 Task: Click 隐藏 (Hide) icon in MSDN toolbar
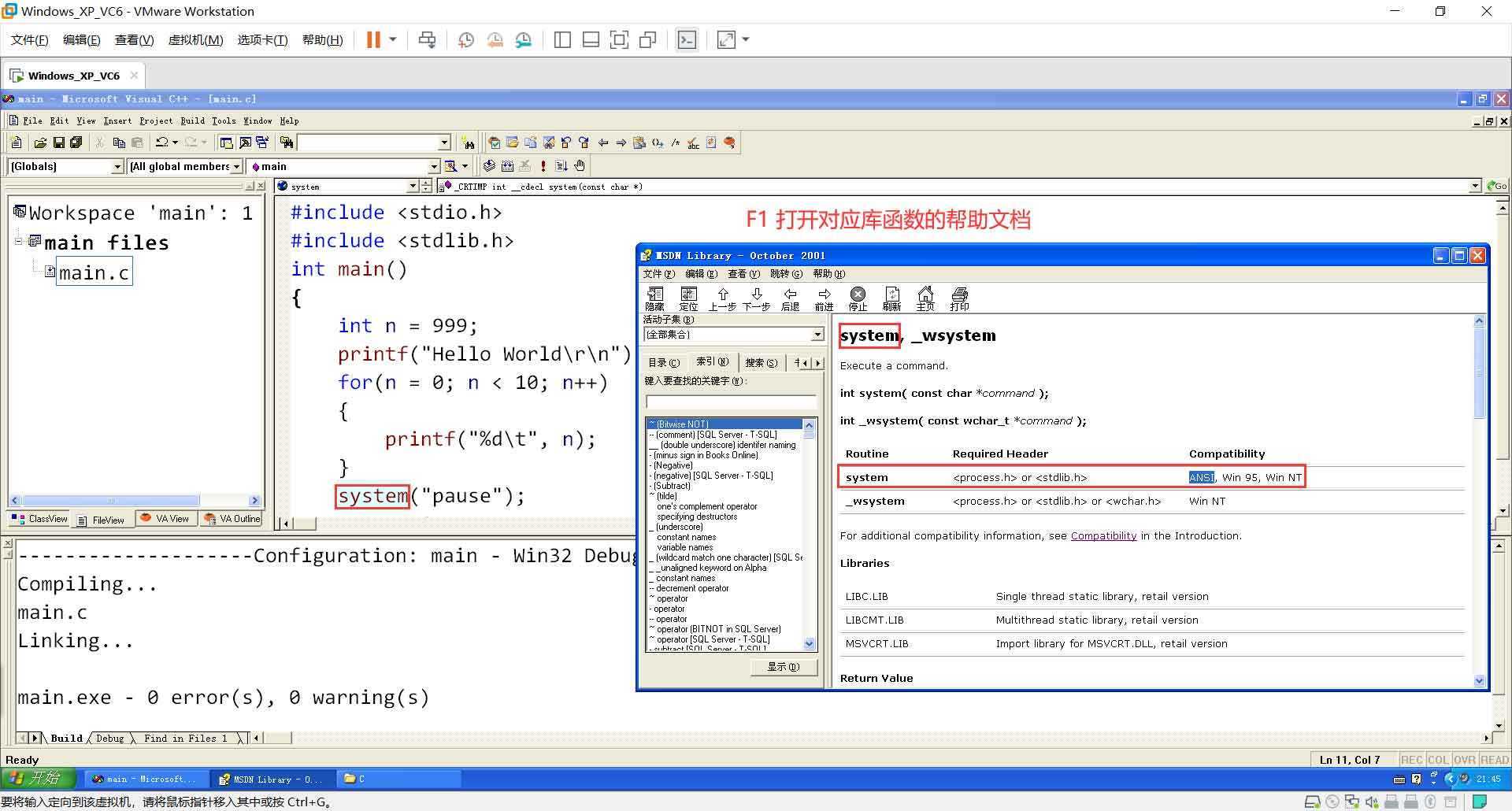(654, 299)
